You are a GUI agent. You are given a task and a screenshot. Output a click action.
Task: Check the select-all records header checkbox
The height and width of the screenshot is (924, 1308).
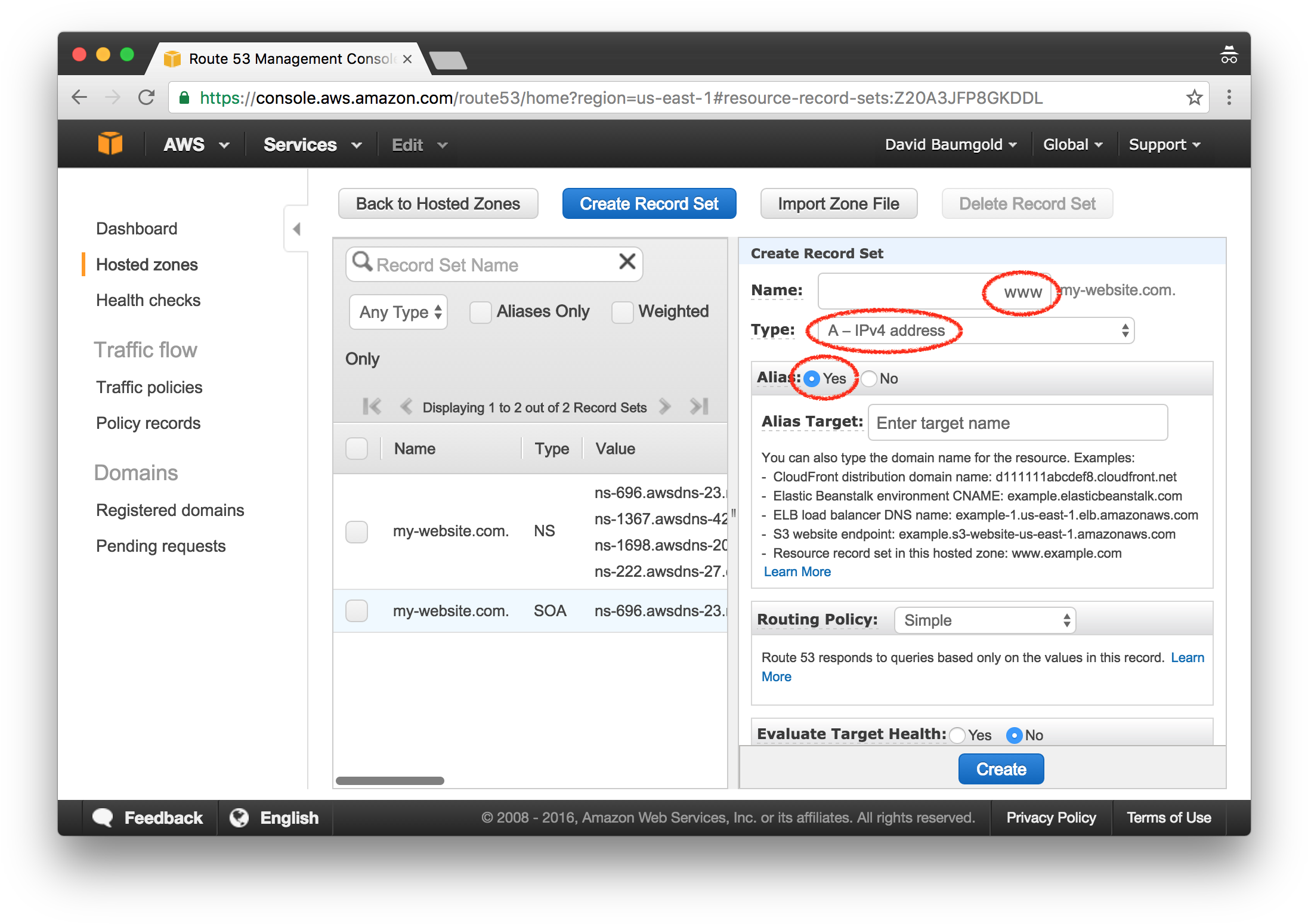coord(357,449)
